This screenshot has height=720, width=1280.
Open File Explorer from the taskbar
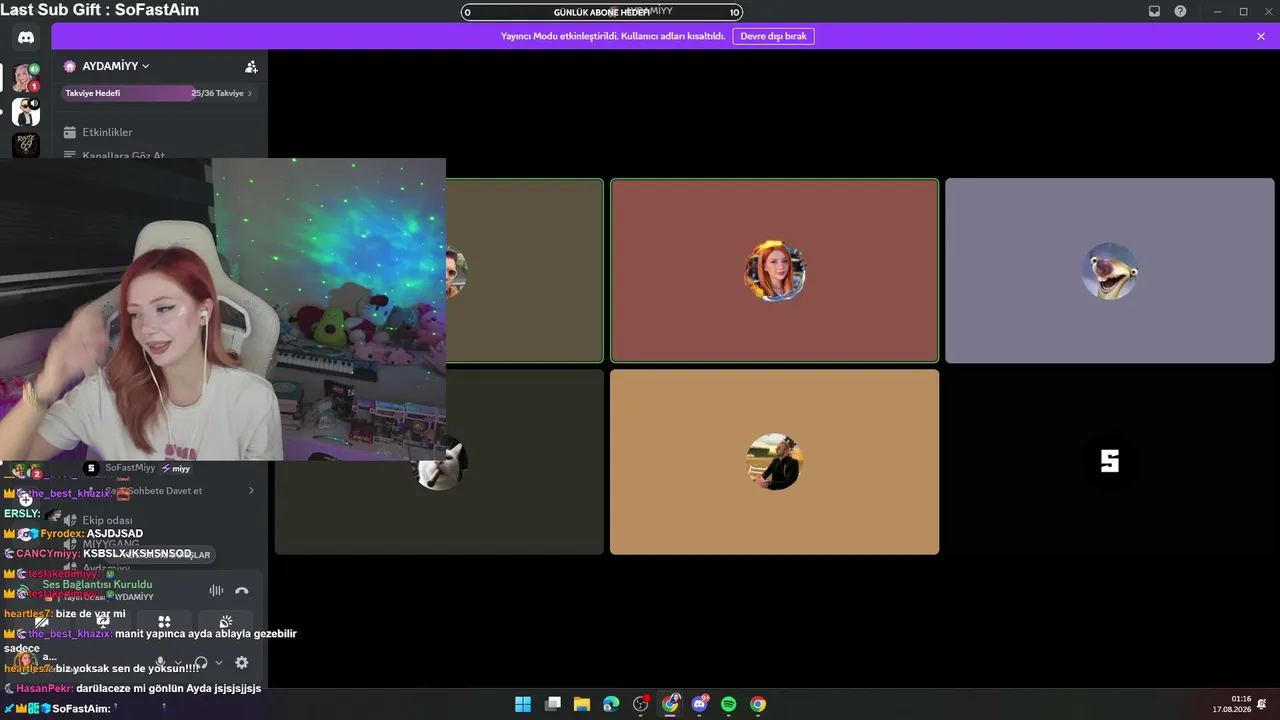pos(581,704)
